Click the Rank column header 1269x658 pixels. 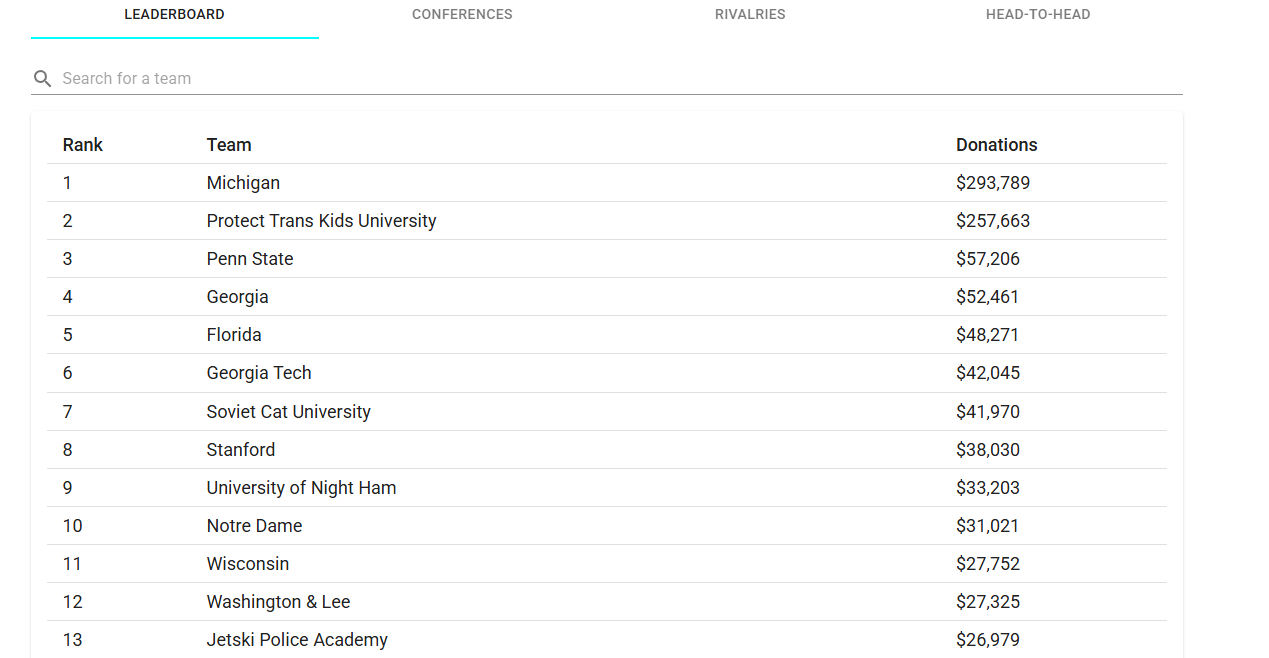pos(83,145)
